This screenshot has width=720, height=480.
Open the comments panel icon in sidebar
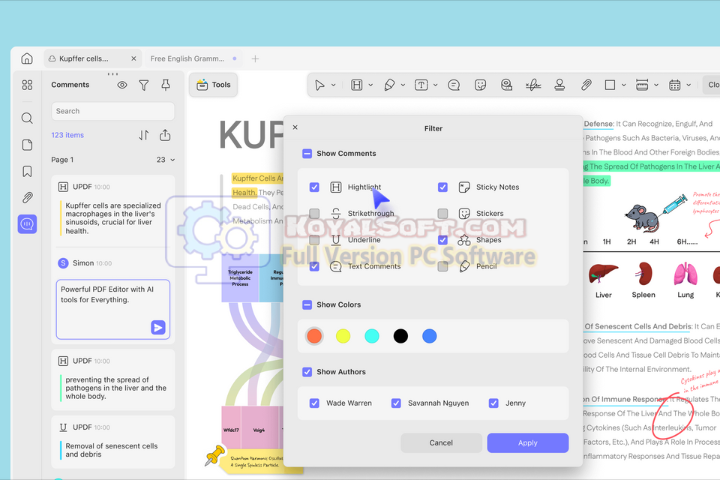(27, 224)
